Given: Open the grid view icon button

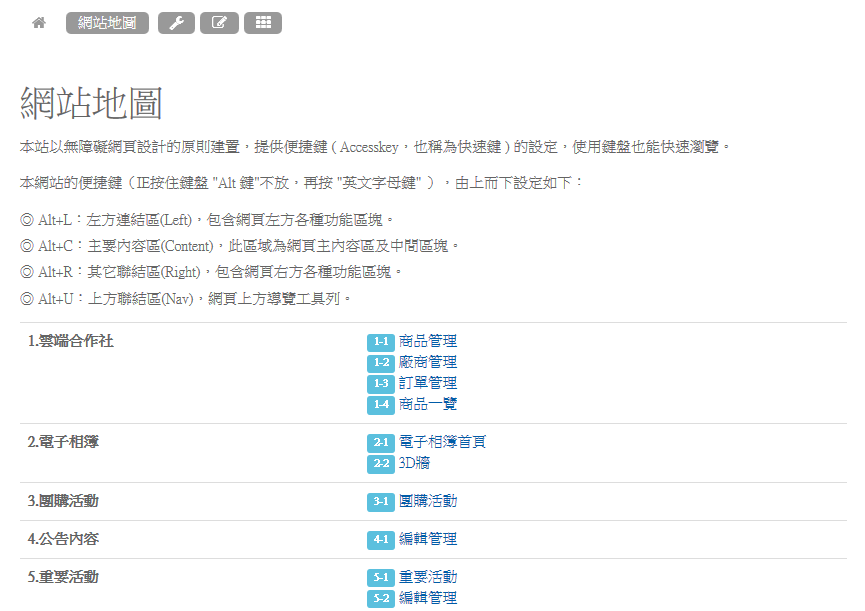Looking at the screenshot, I should (263, 23).
